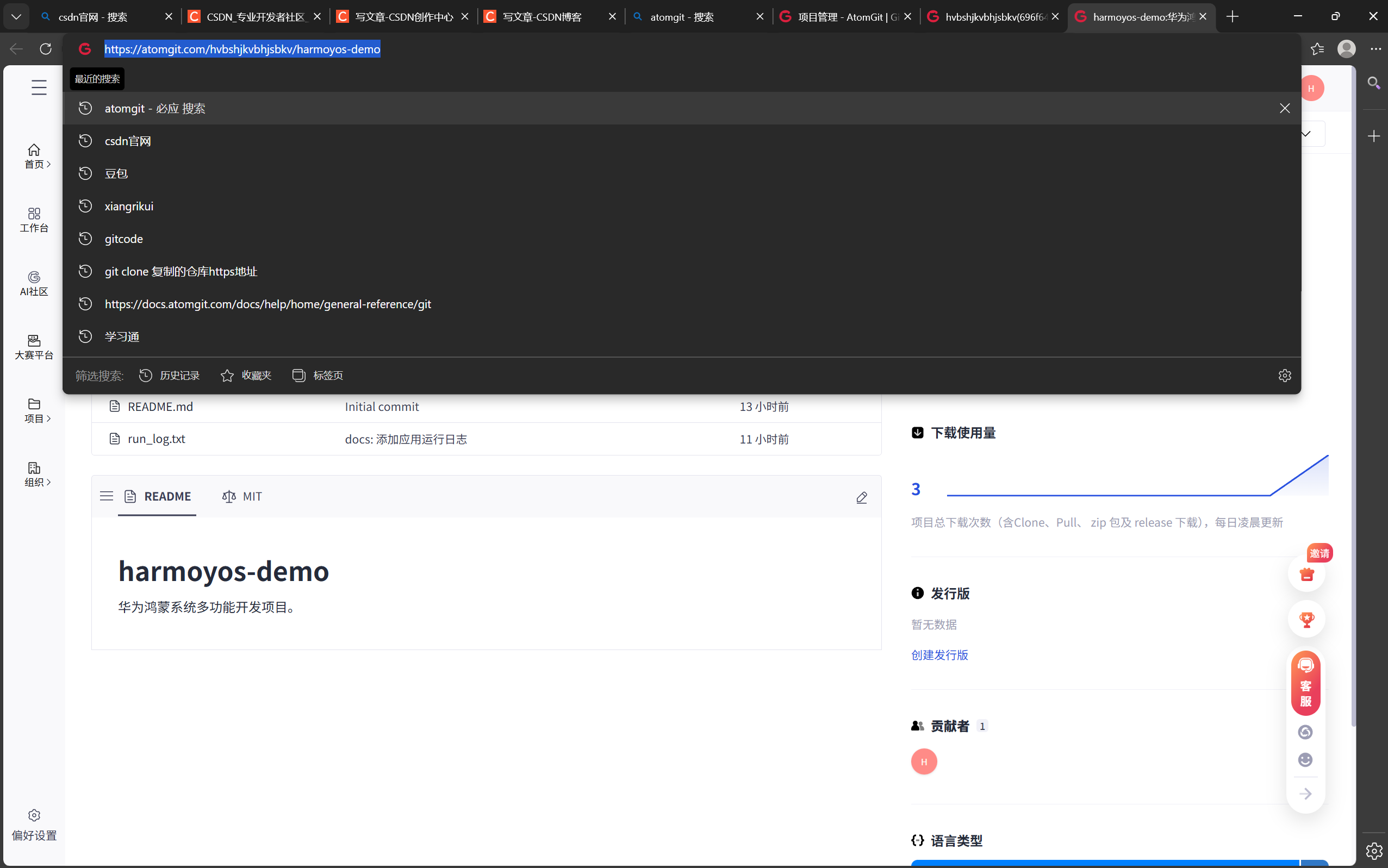Open 'docs: 添加应用运行日志' commit

[x=406, y=439]
